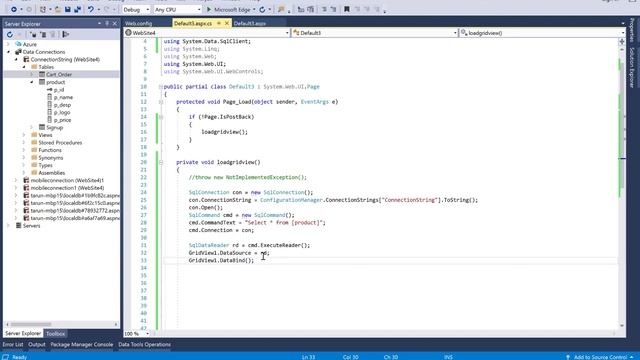Click the Open File folder icon
This screenshot has height=360, width=640.
[x=58, y=9]
